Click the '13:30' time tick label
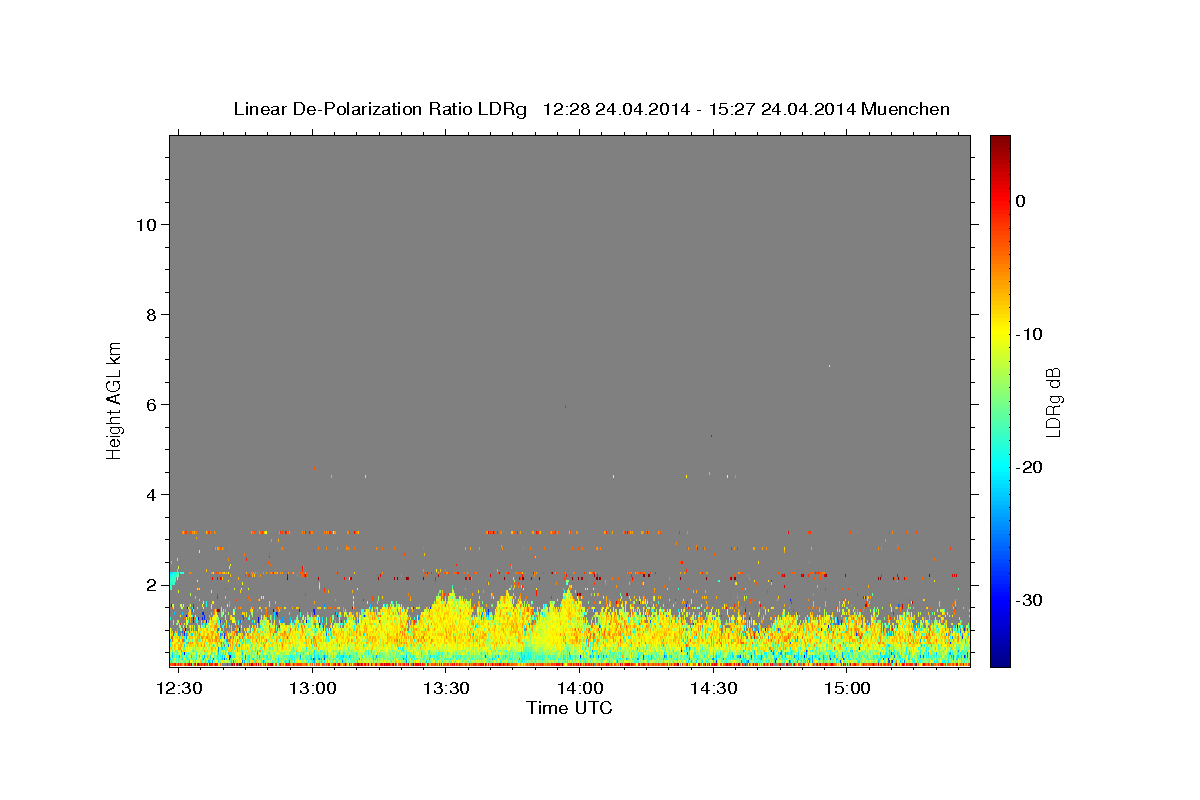 pos(446,689)
